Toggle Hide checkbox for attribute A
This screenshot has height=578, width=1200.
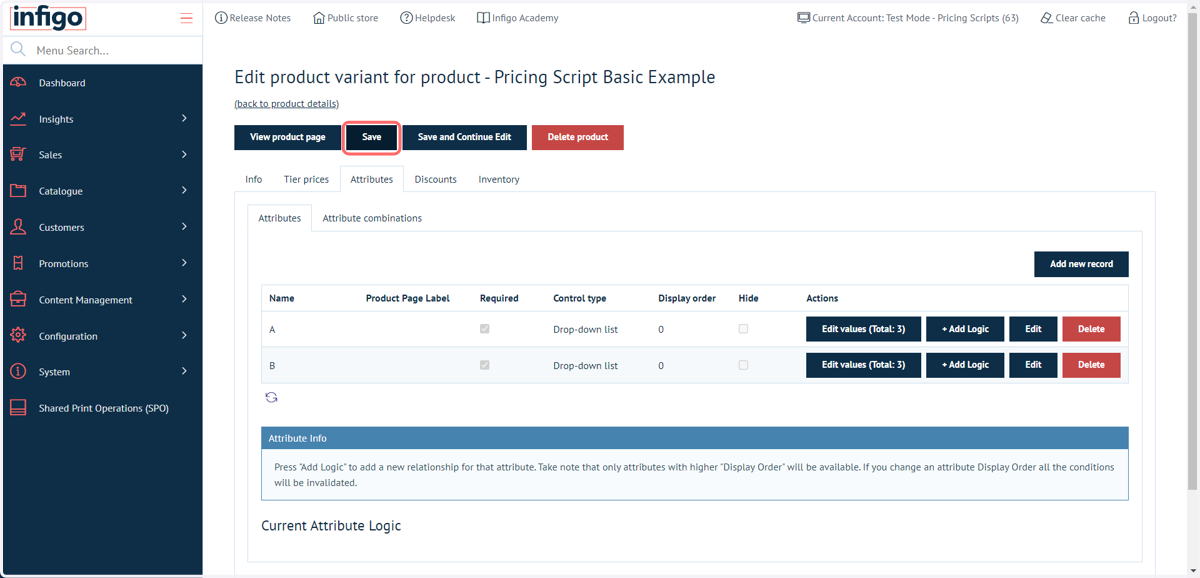click(743, 328)
